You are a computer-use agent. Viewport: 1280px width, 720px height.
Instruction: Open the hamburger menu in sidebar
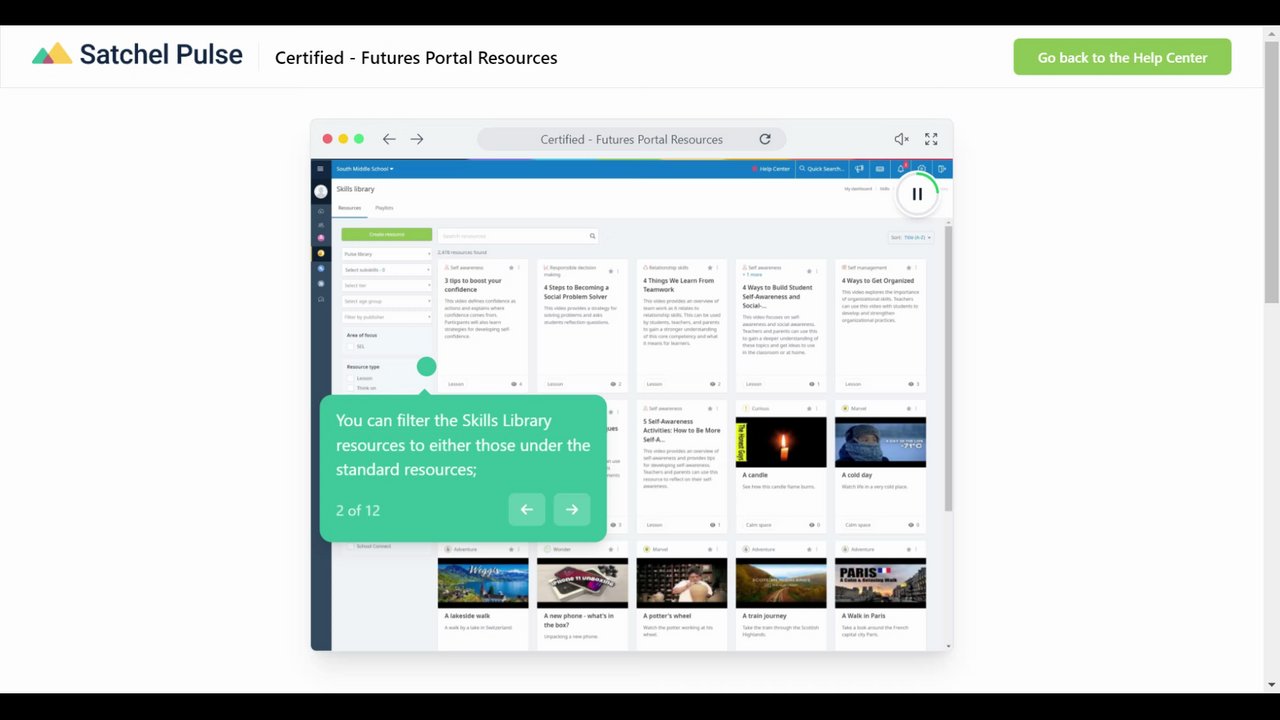tap(320, 169)
